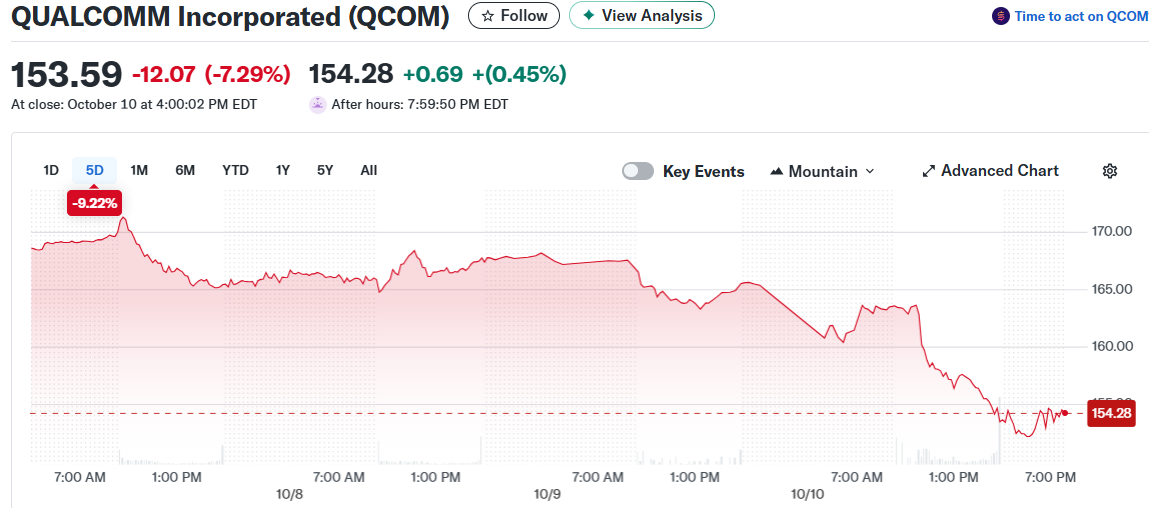
Task: Show the YTD chart range
Action: pyautogui.click(x=235, y=170)
